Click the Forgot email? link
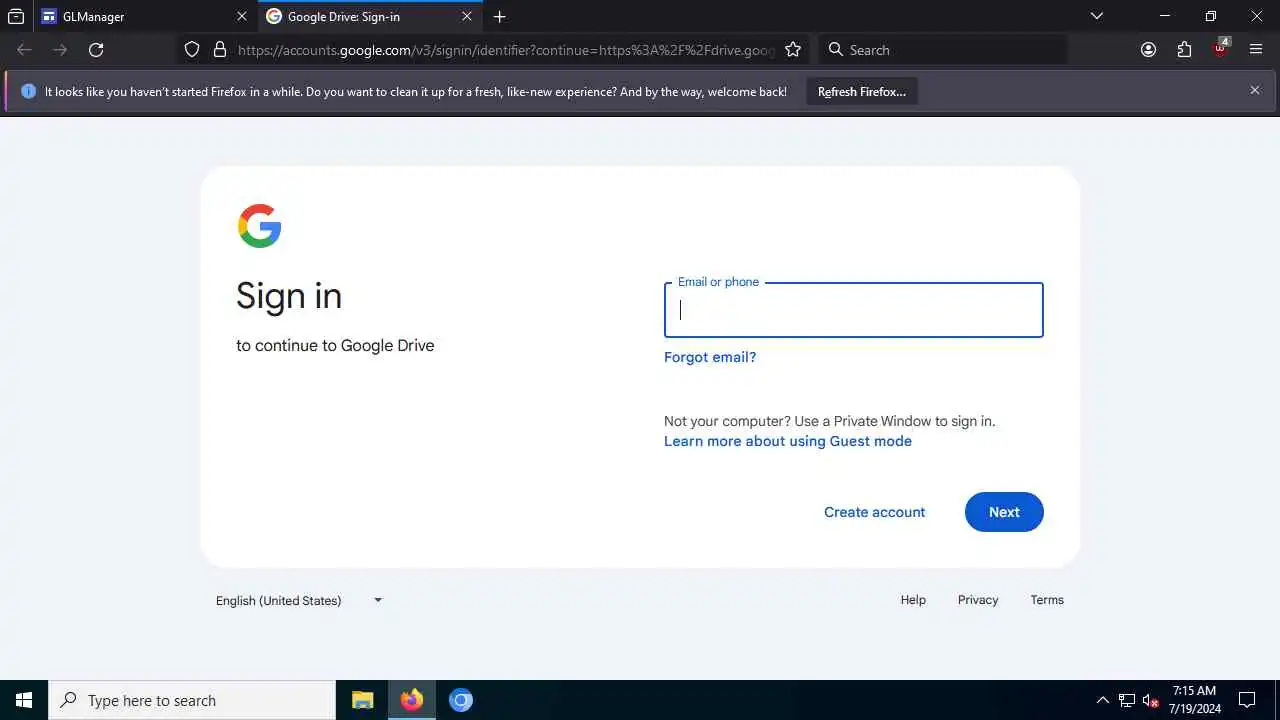The width and height of the screenshot is (1280, 720). pyautogui.click(x=710, y=357)
